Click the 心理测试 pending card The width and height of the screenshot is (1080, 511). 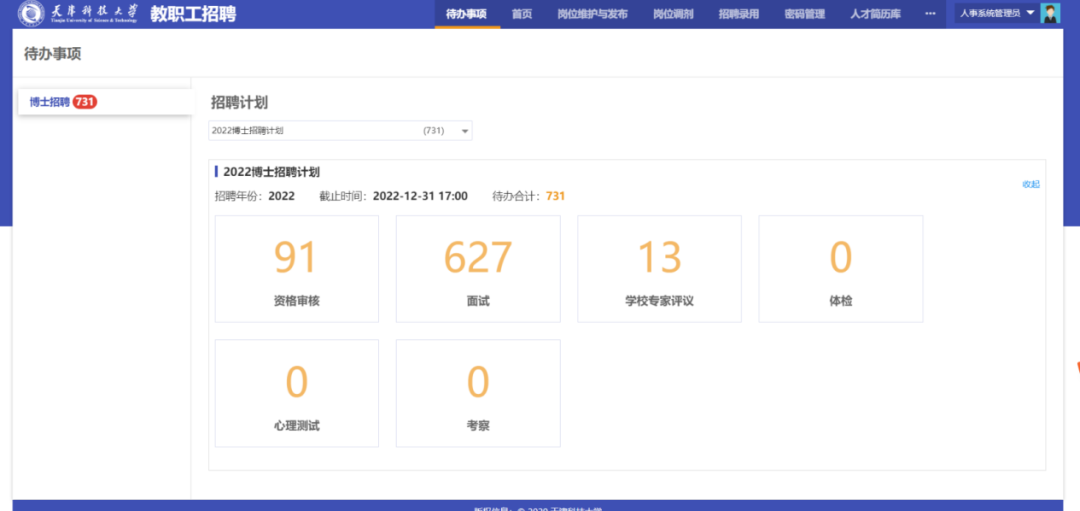click(x=296, y=393)
